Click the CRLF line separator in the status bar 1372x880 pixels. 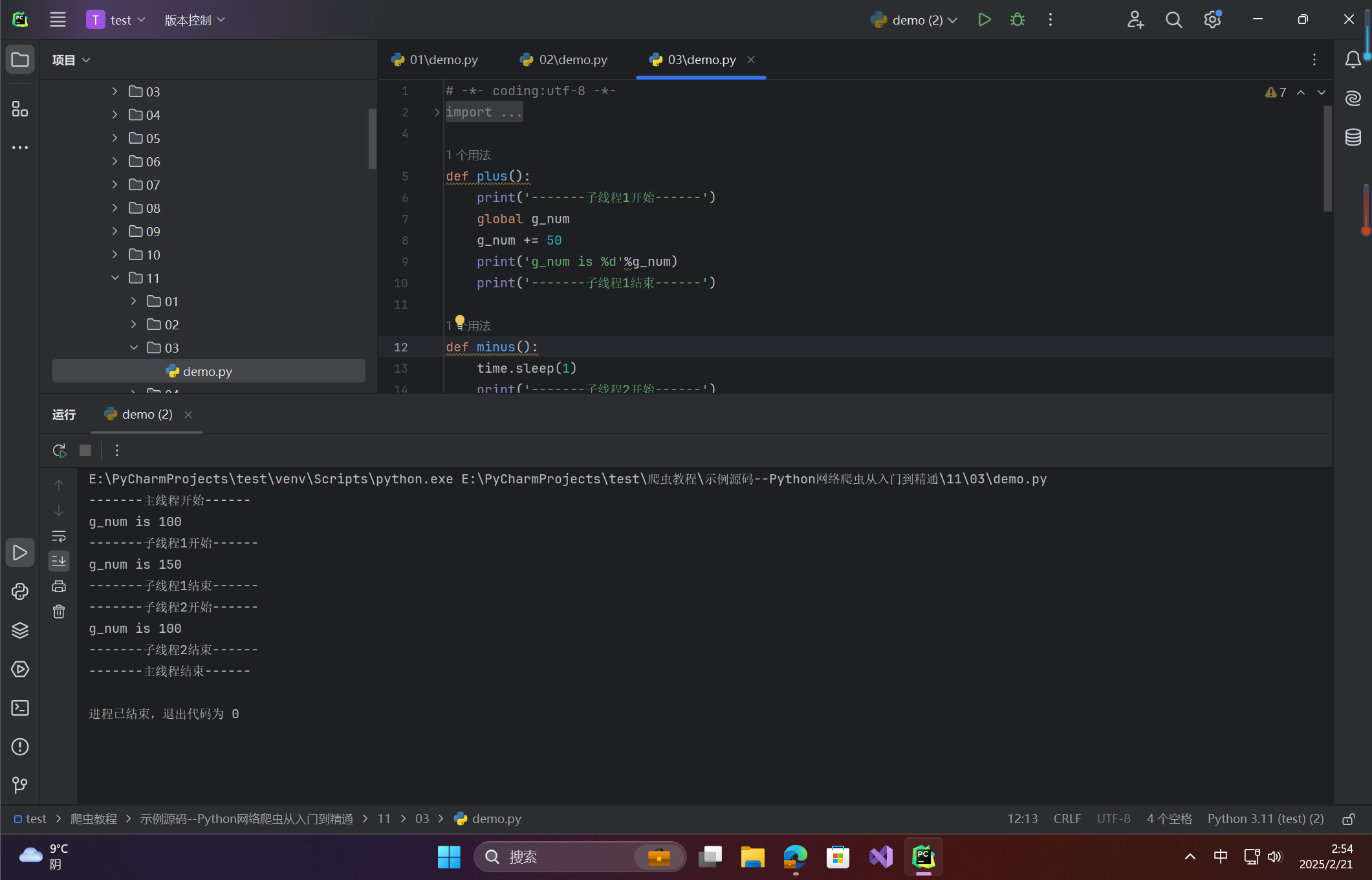[x=1067, y=819]
